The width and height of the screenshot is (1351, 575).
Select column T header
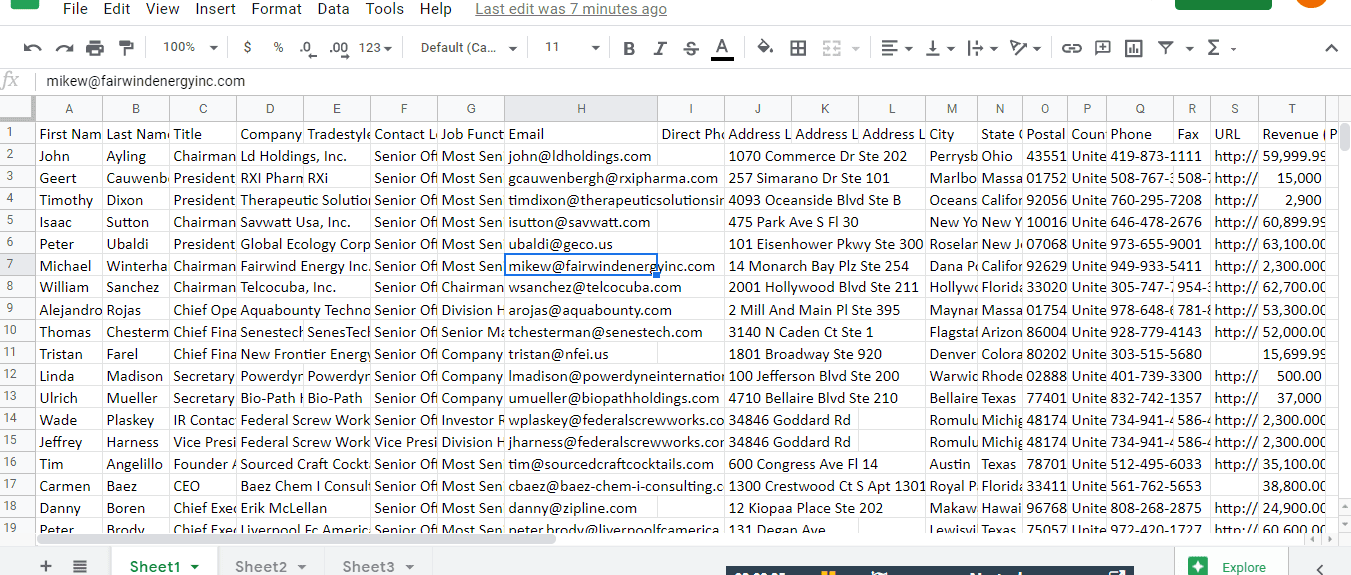(x=1292, y=109)
